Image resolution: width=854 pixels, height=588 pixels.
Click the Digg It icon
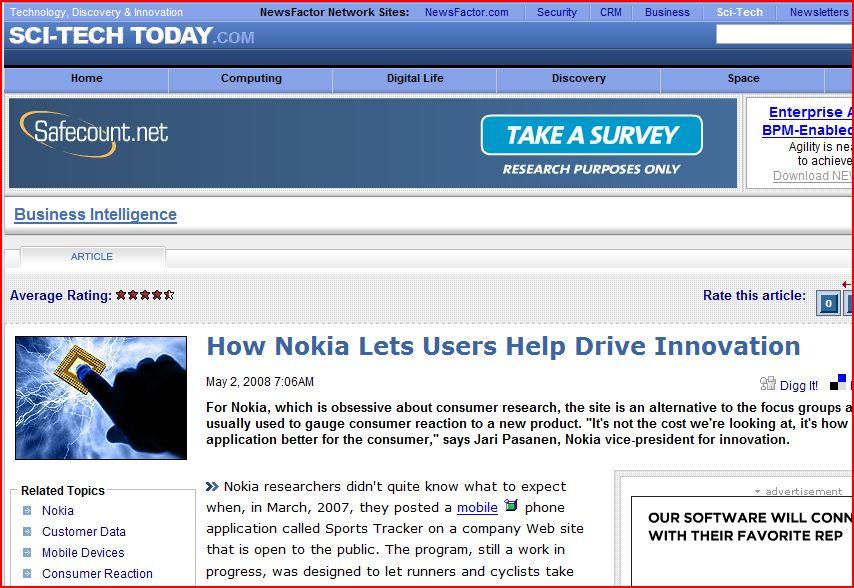(x=768, y=384)
